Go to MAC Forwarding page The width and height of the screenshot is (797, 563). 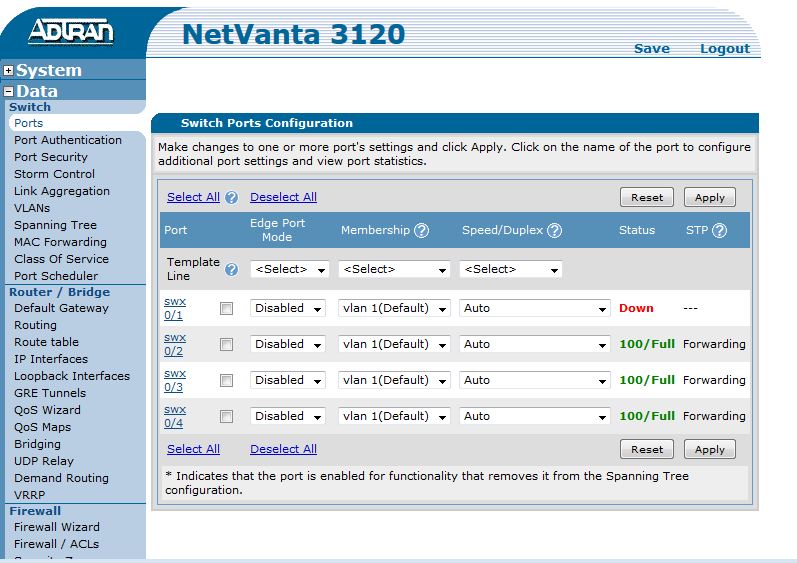[x=60, y=242]
